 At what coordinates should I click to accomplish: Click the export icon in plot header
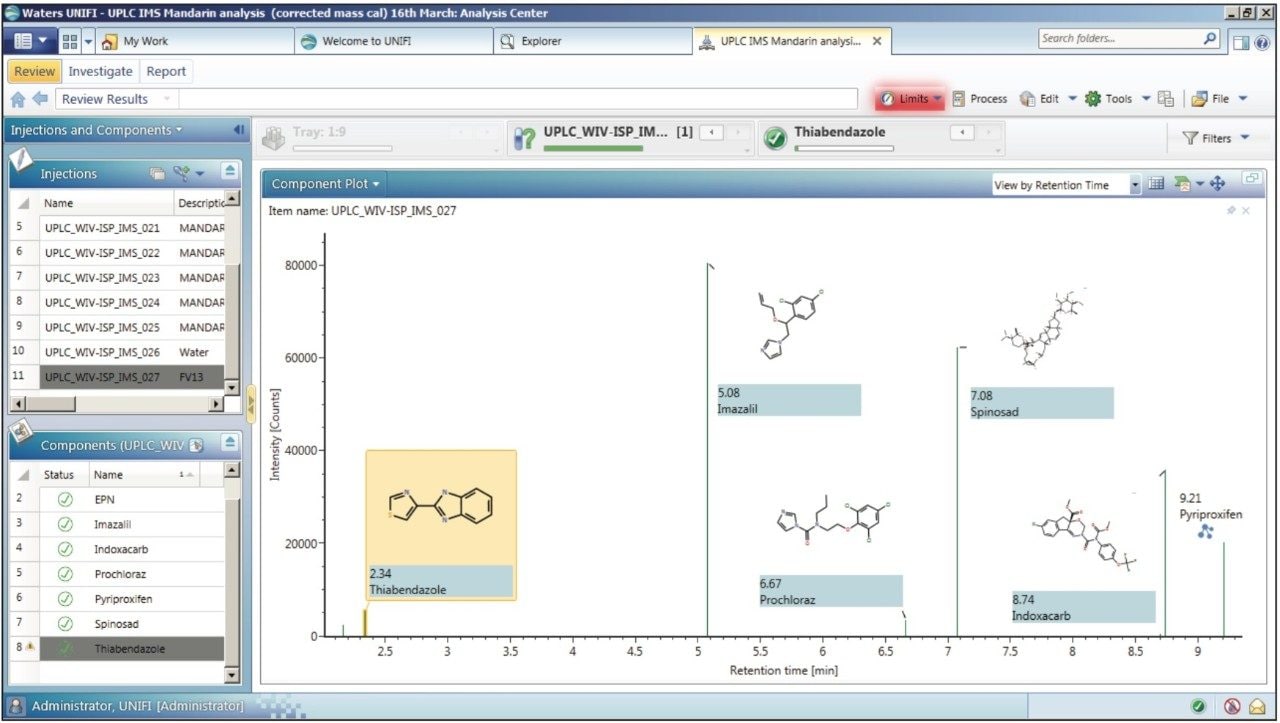click(1181, 184)
